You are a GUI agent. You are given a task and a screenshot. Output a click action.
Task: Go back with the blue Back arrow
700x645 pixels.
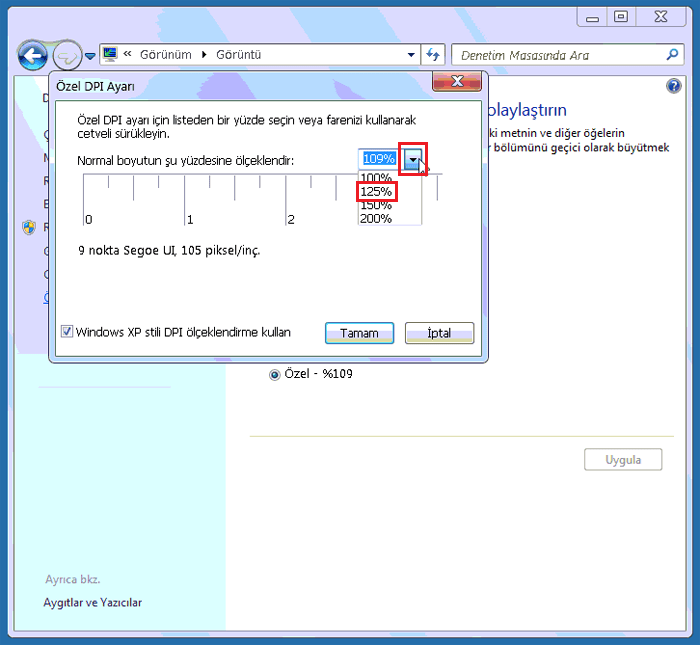tap(33, 56)
